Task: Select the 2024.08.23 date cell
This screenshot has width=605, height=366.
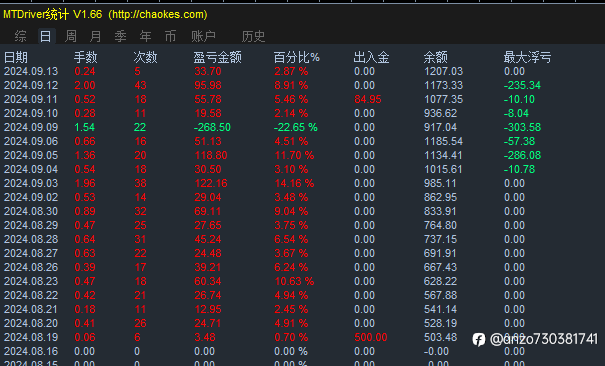Action: [x=31, y=281]
